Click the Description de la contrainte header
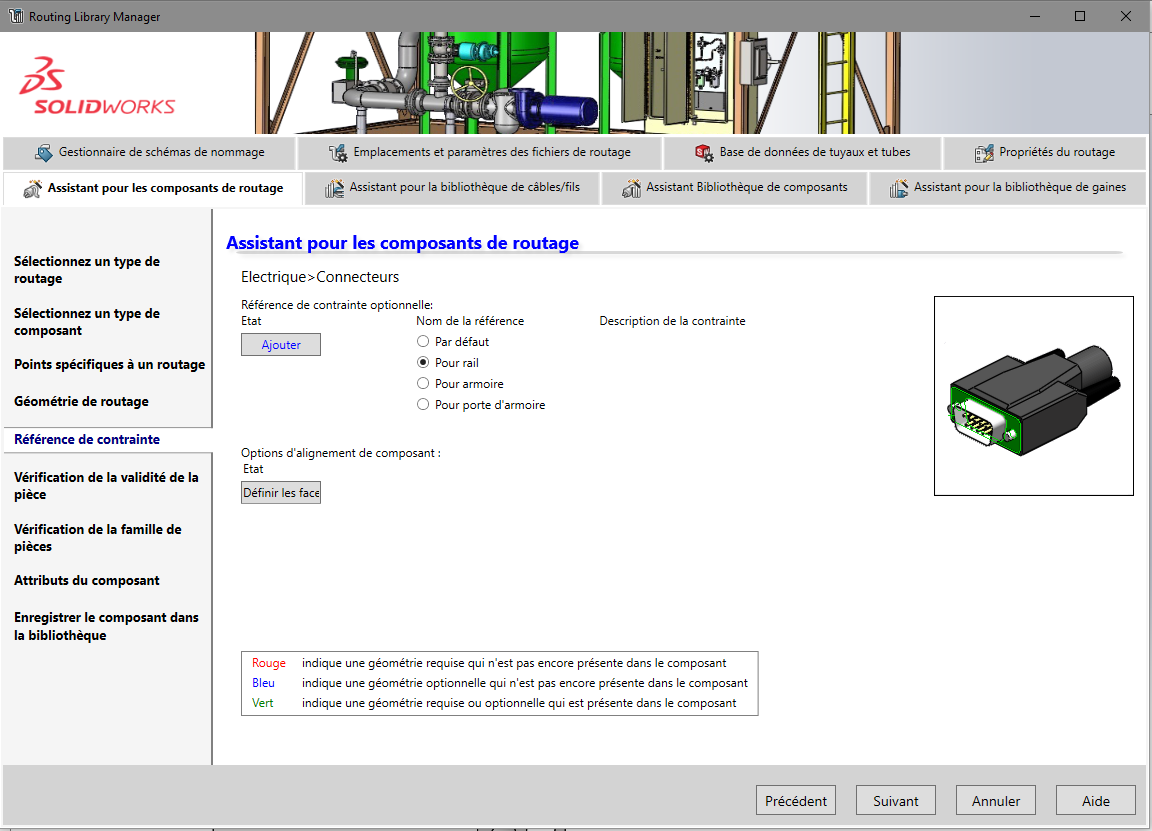This screenshot has height=831, width=1152. point(672,321)
